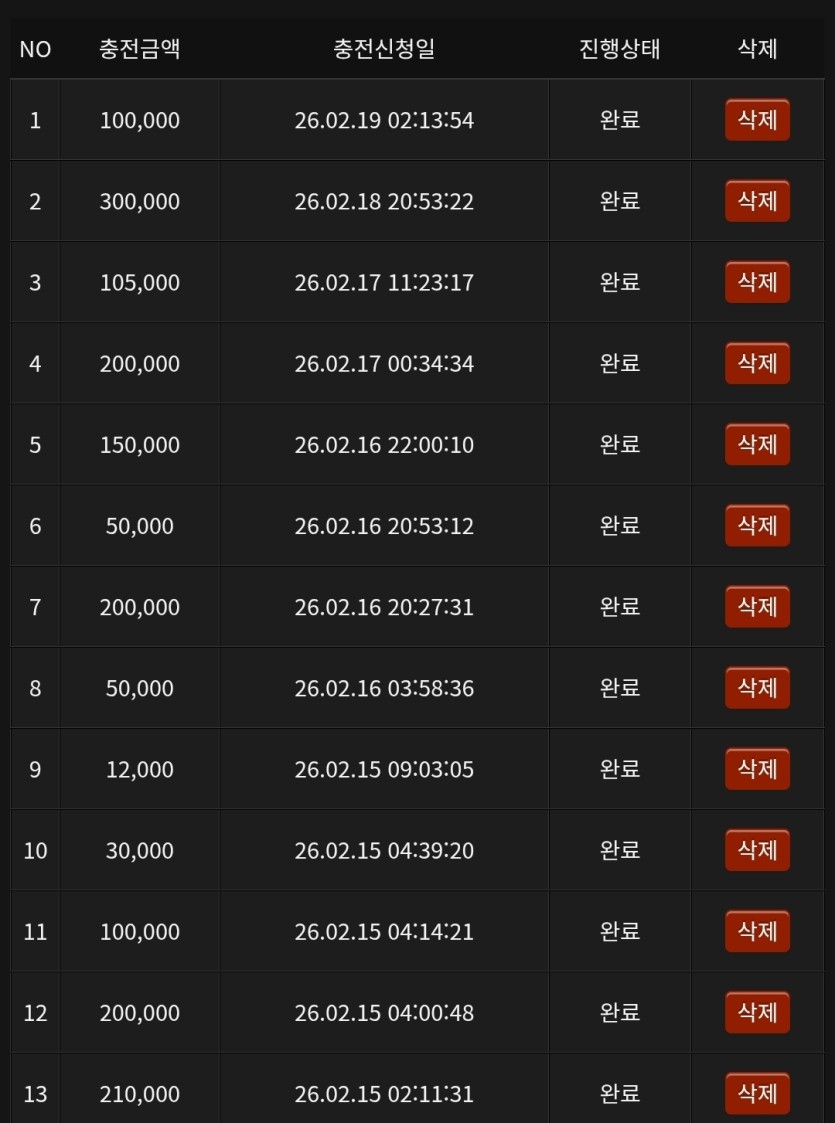The height and width of the screenshot is (1123, 835).
Task: Delete the 26.02.16 20:27:31 entry
Action: 757,607
